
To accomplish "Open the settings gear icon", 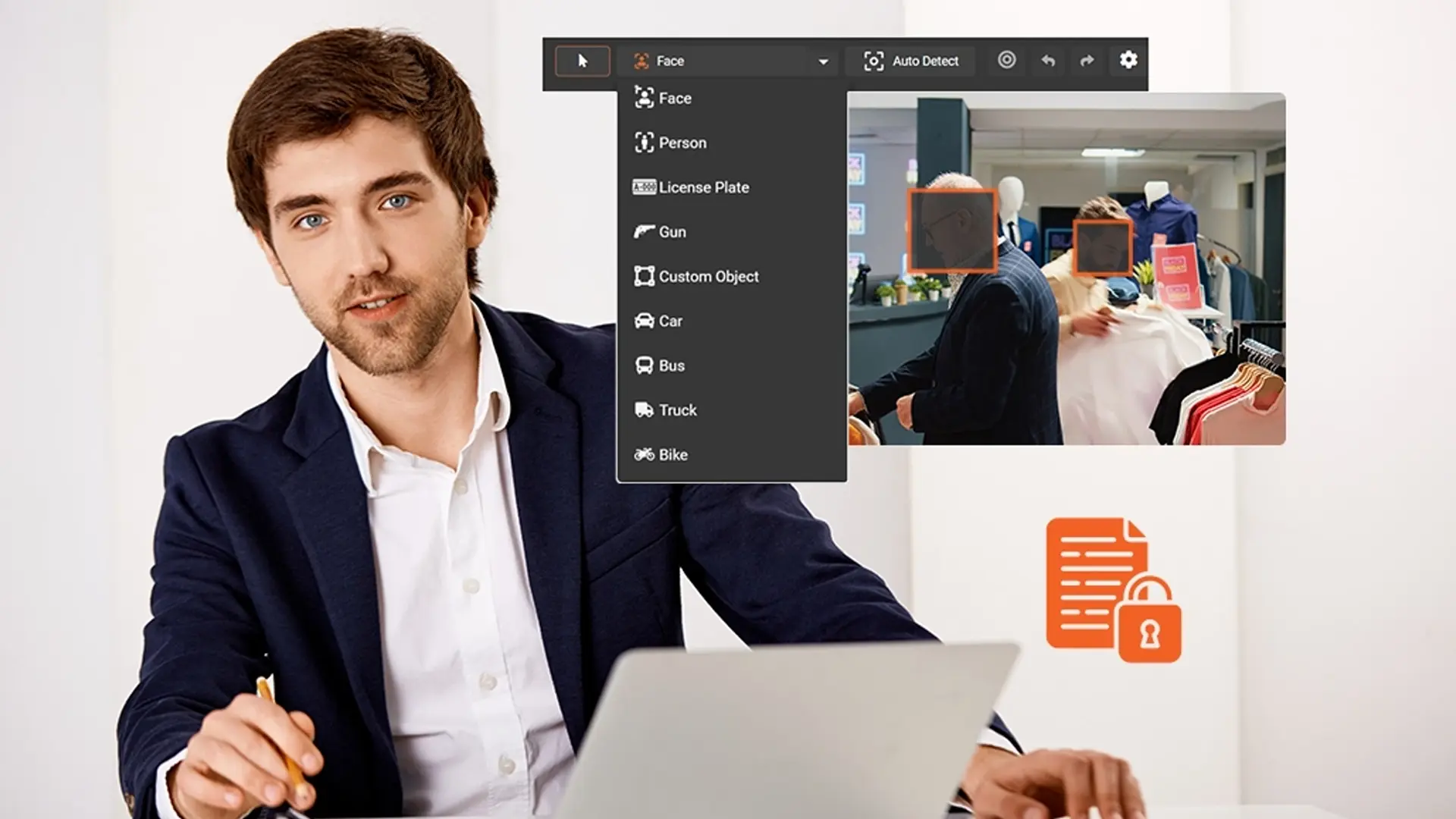I will 1128,60.
